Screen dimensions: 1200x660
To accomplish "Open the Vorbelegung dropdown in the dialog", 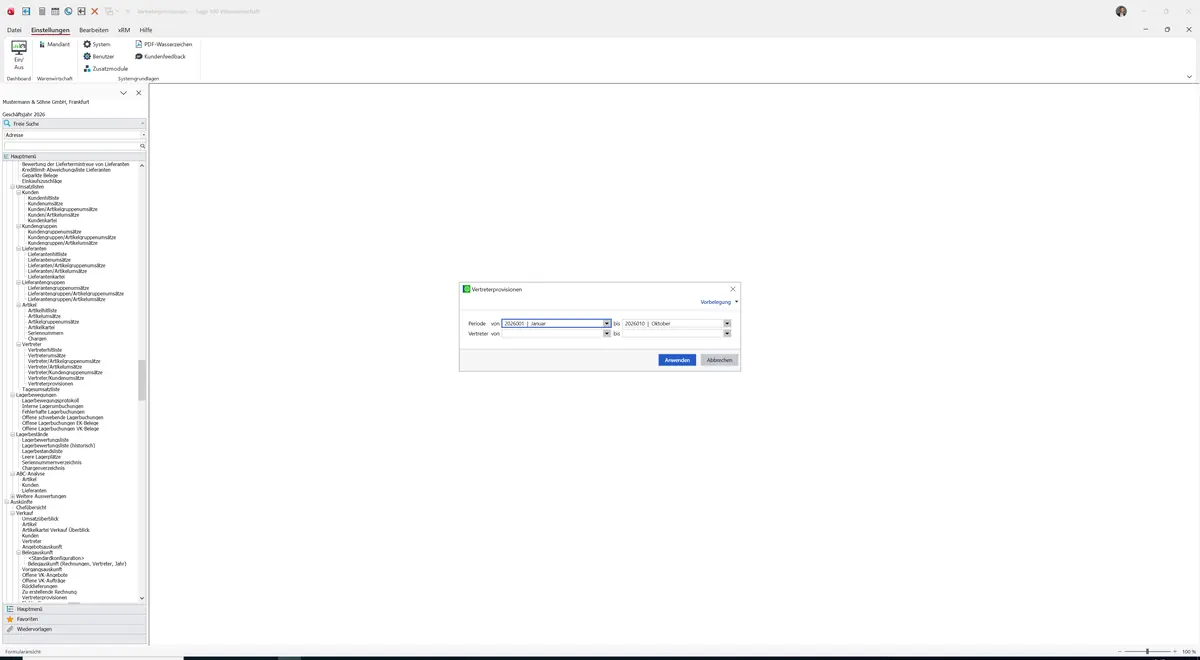I will click(719, 302).
